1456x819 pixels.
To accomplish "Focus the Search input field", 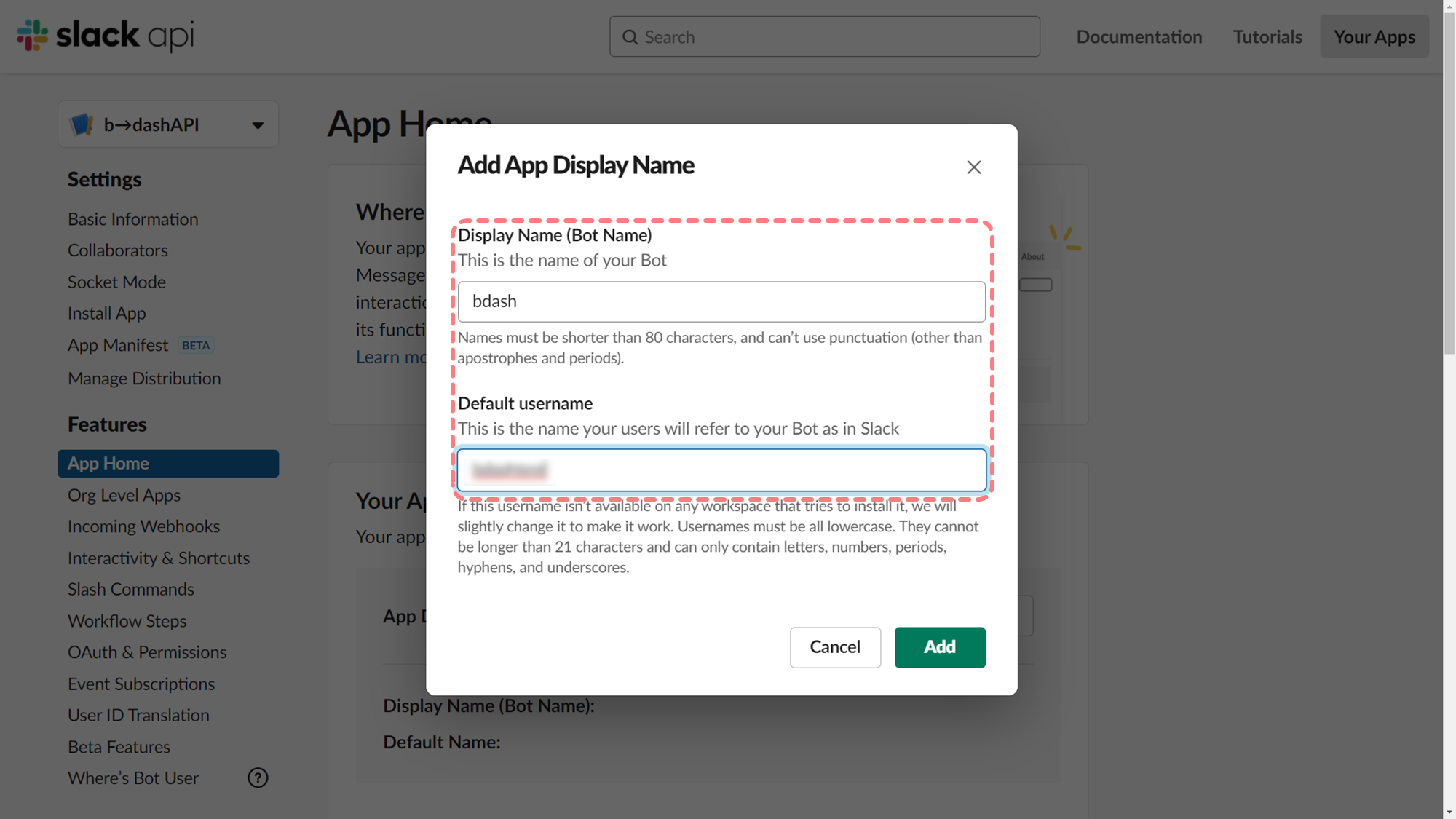I will [825, 36].
